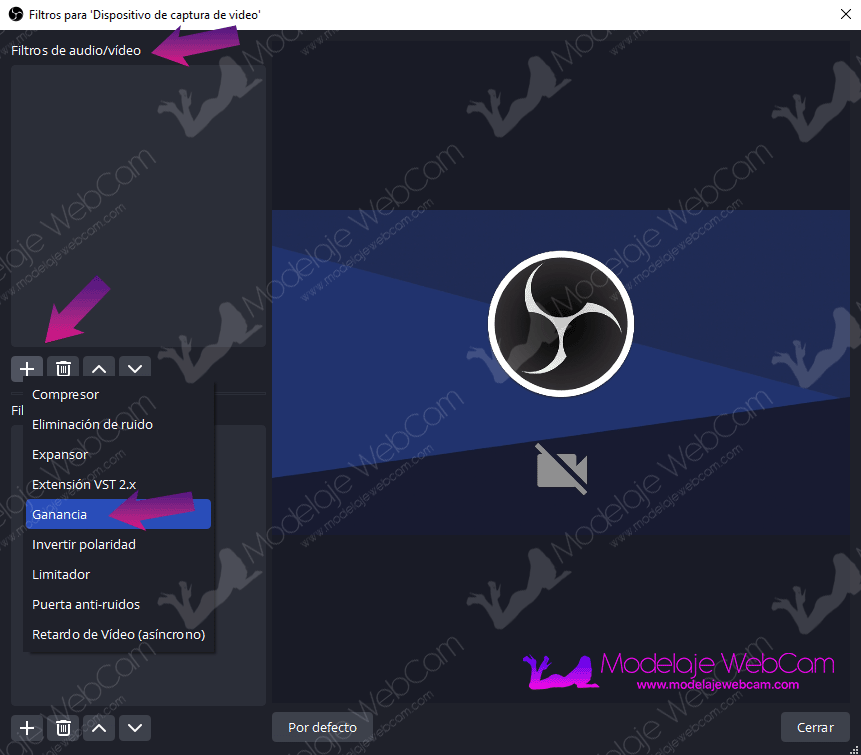
Task: Close the Filtros dialog window
Action: pyautogui.click(x=846, y=14)
